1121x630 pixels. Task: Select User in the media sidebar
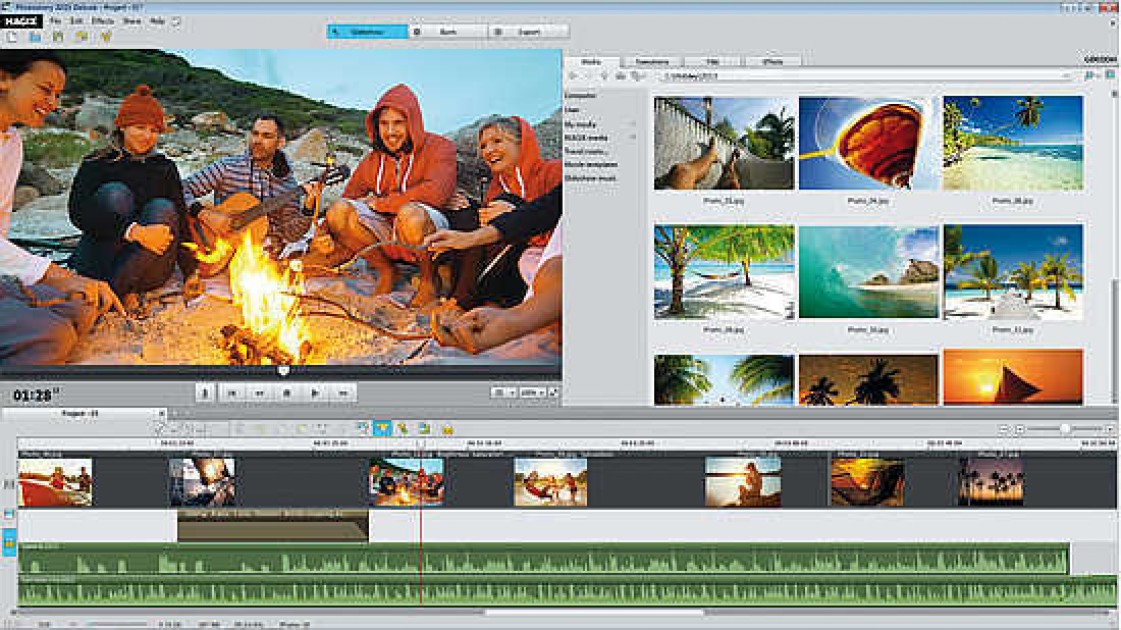pos(571,110)
